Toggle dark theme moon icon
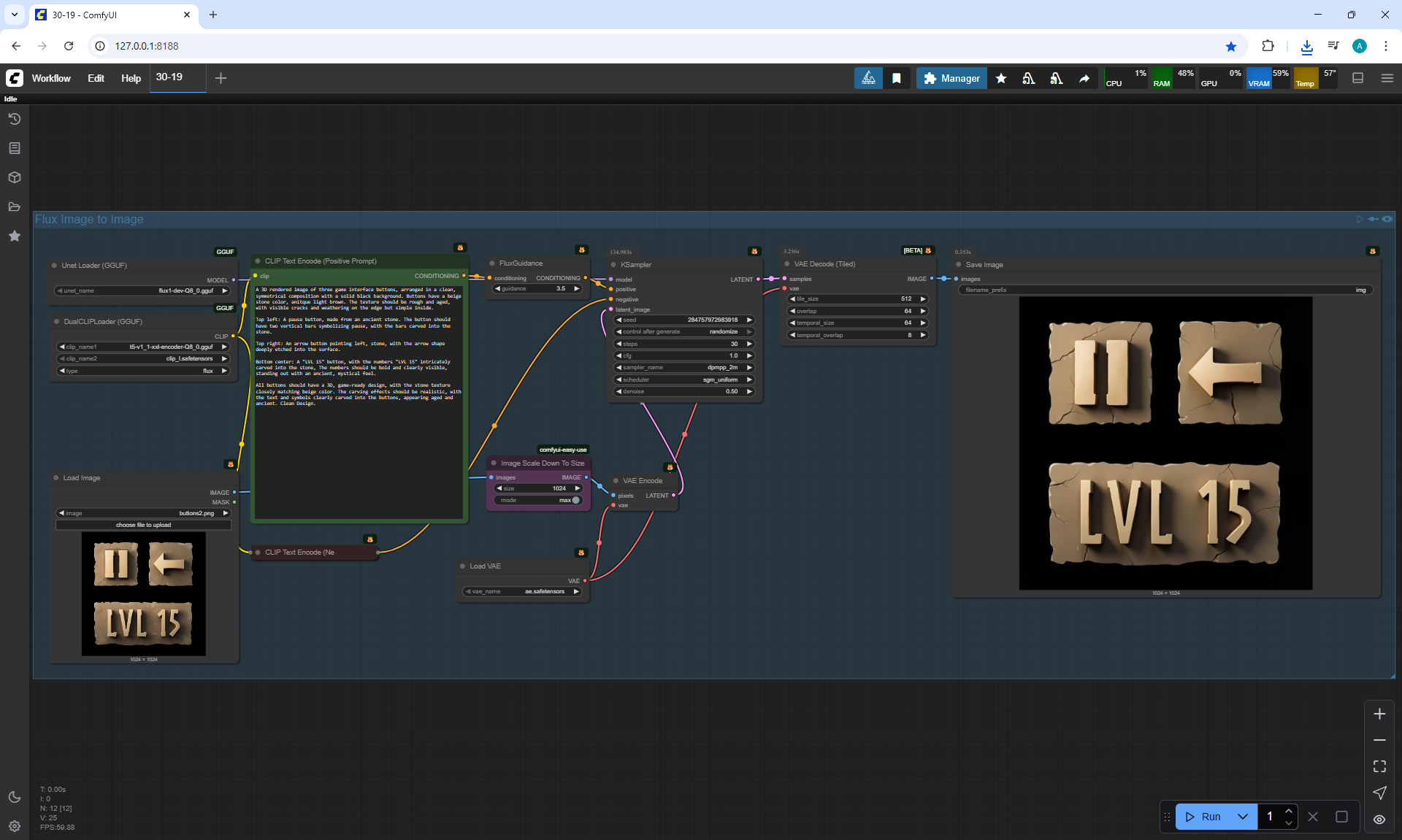The width and height of the screenshot is (1402, 840). tap(15, 797)
